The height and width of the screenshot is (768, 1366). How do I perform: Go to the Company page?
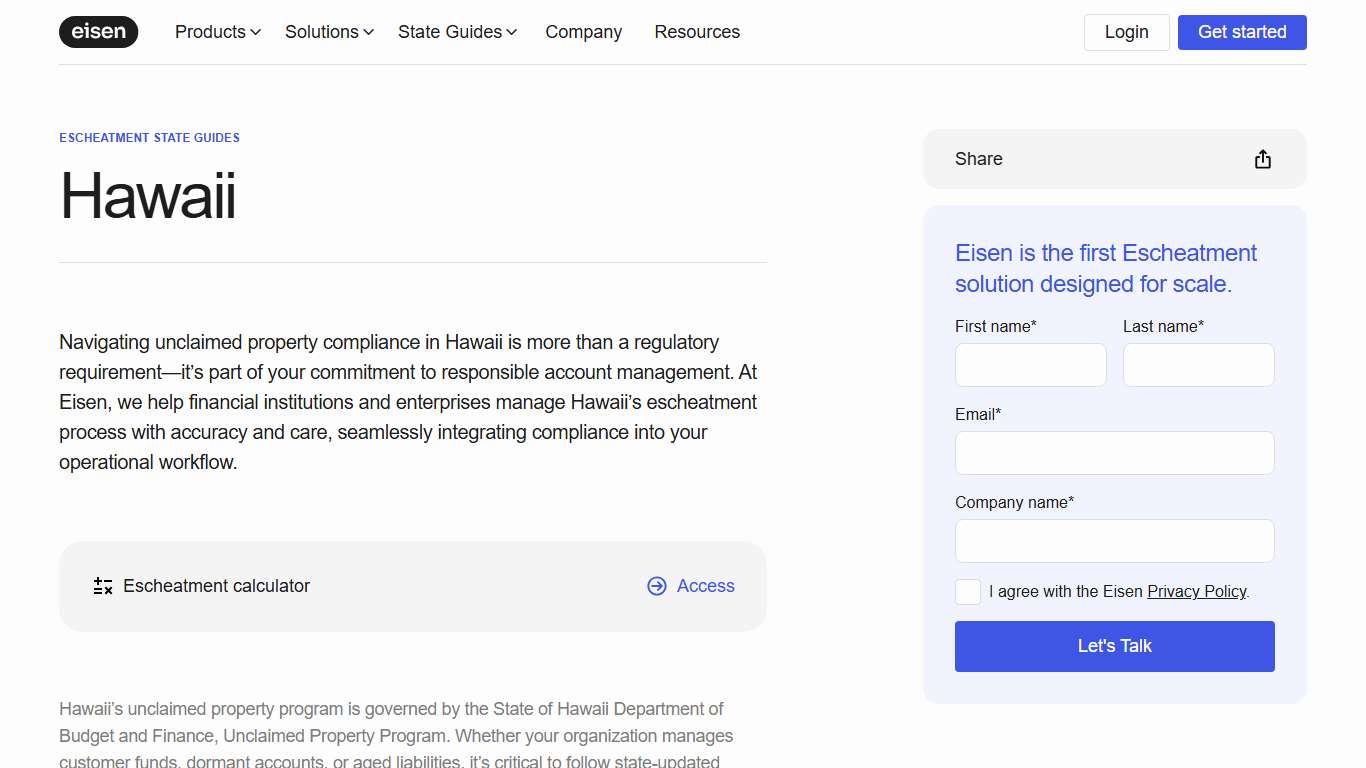[583, 32]
